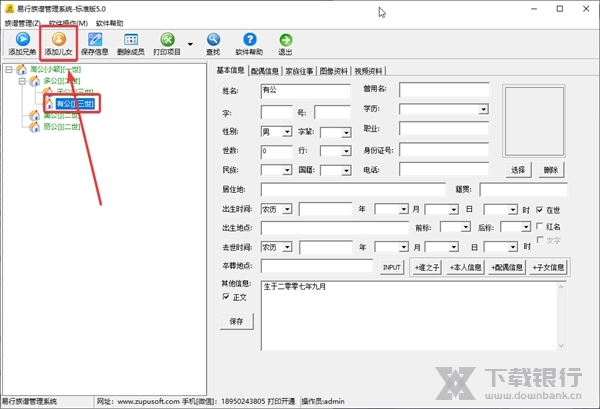Toggle the 在世 checkbox
The width and height of the screenshot is (600, 409).
540,210
